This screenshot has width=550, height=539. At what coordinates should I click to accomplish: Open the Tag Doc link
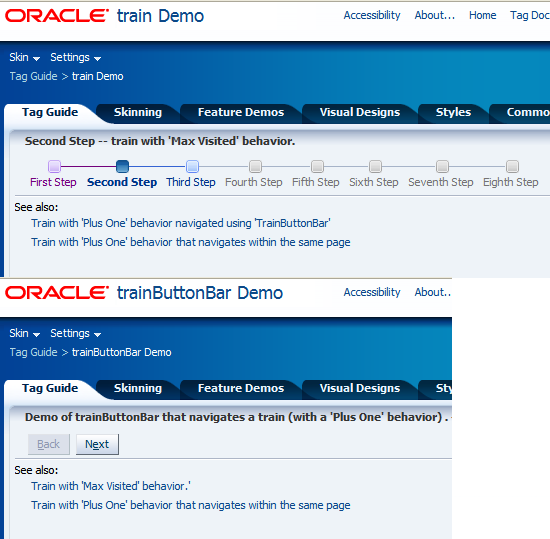(530, 15)
